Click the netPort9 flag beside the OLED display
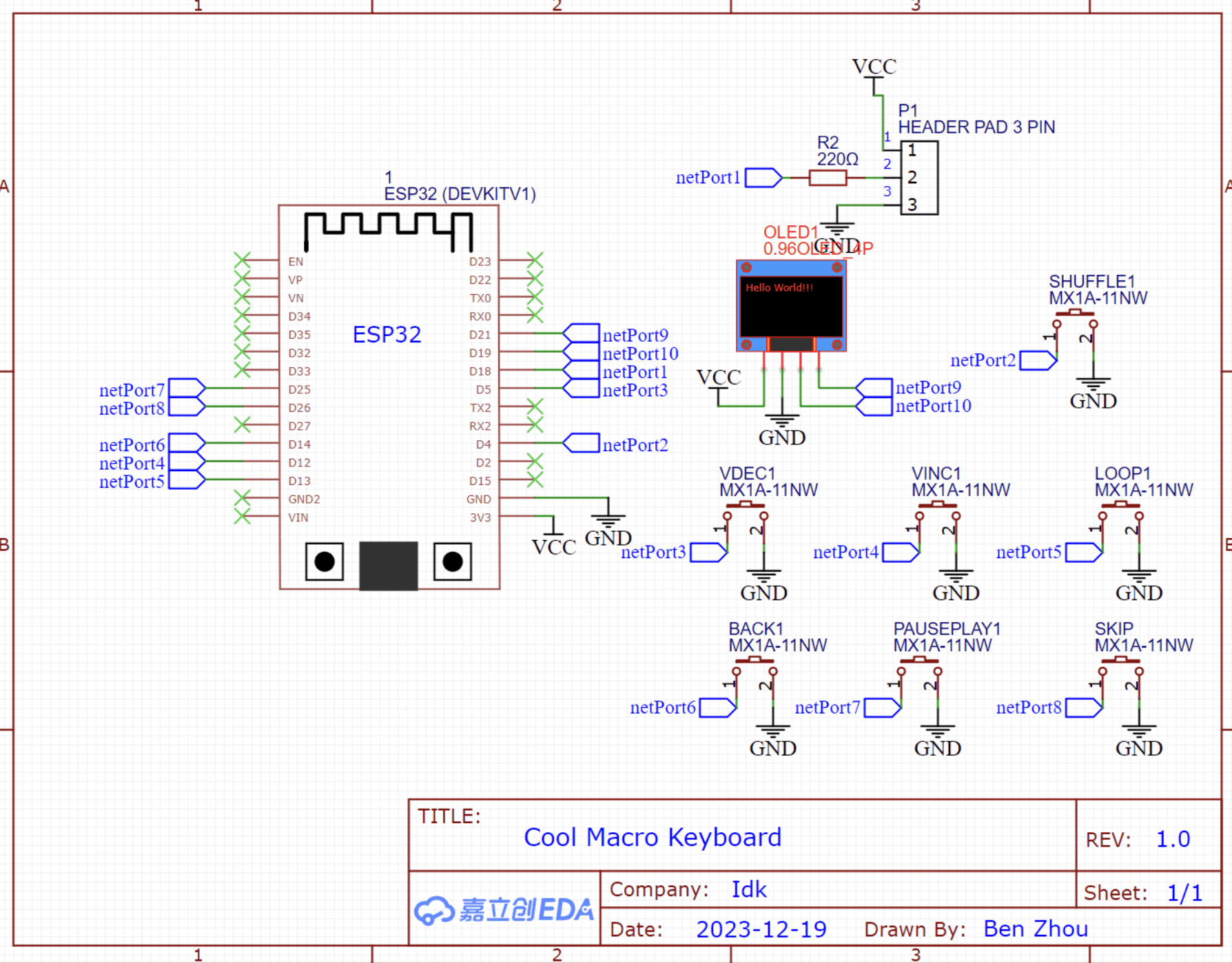1232x963 pixels. 874,388
